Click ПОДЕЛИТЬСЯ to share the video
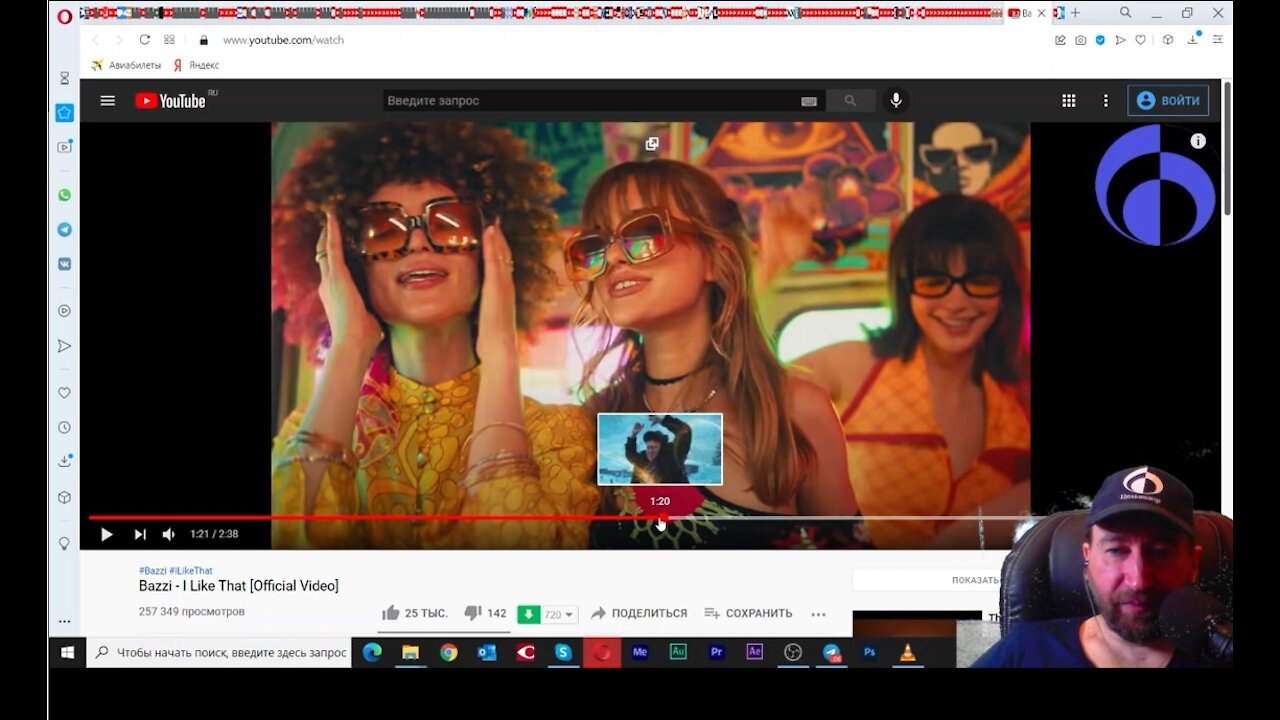The height and width of the screenshot is (720, 1280). [x=639, y=613]
